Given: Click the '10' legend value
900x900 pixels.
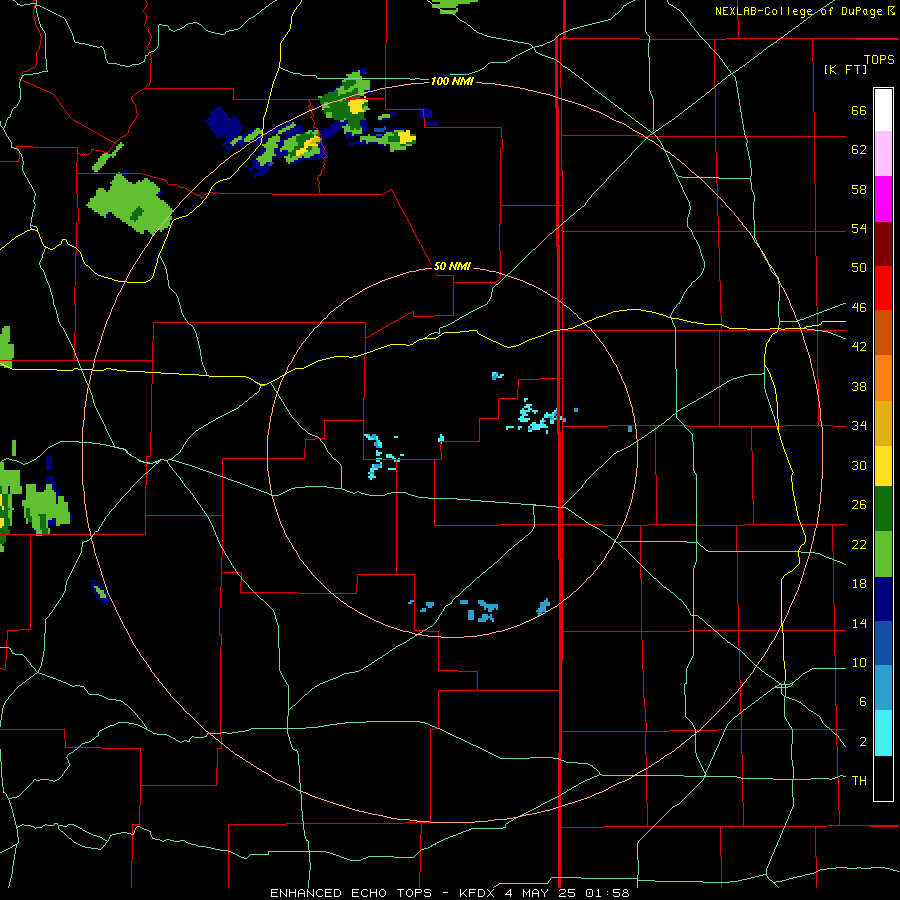Looking at the screenshot, I should [x=859, y=662].
